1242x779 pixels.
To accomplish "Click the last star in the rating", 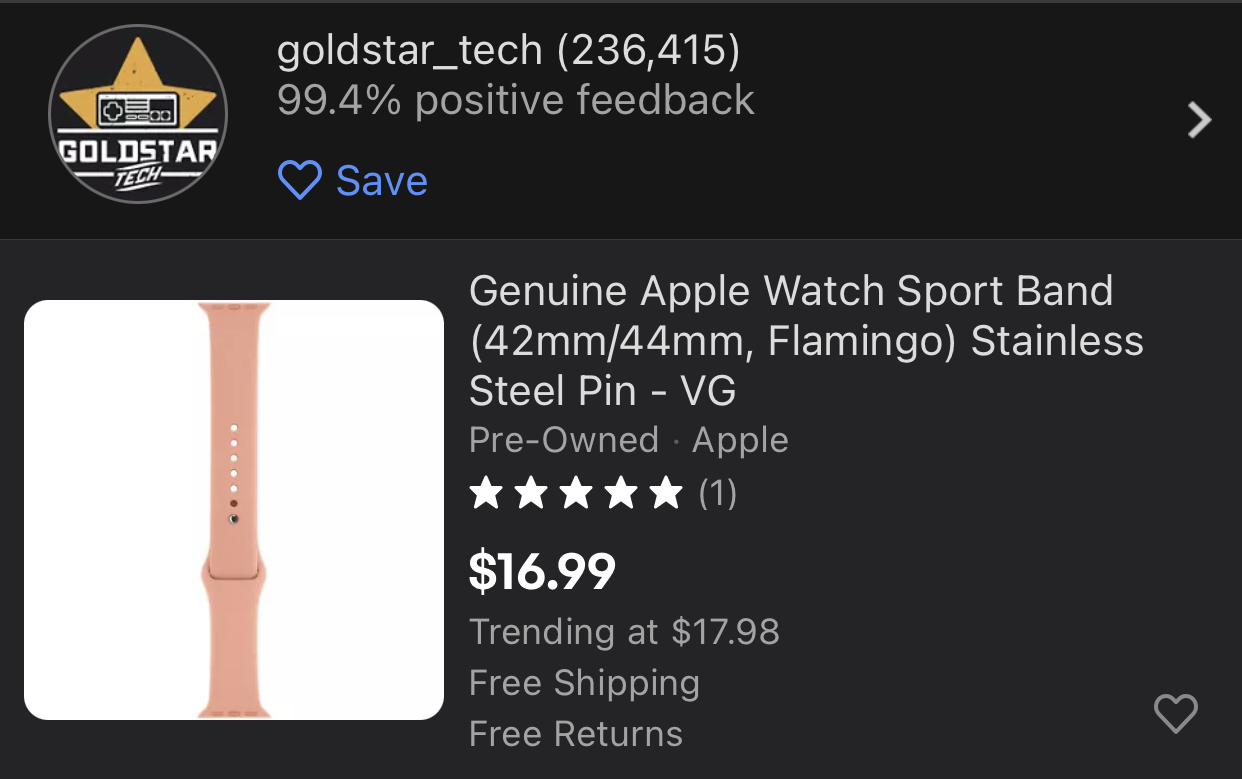I will (665, 493).
